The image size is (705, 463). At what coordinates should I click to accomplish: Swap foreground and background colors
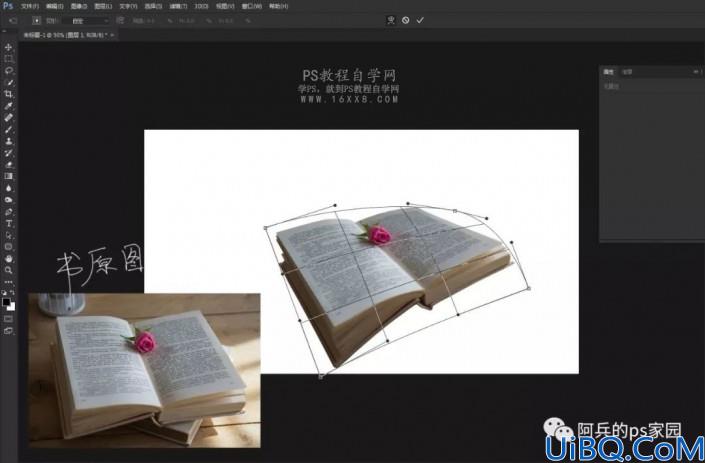[12, 293]
